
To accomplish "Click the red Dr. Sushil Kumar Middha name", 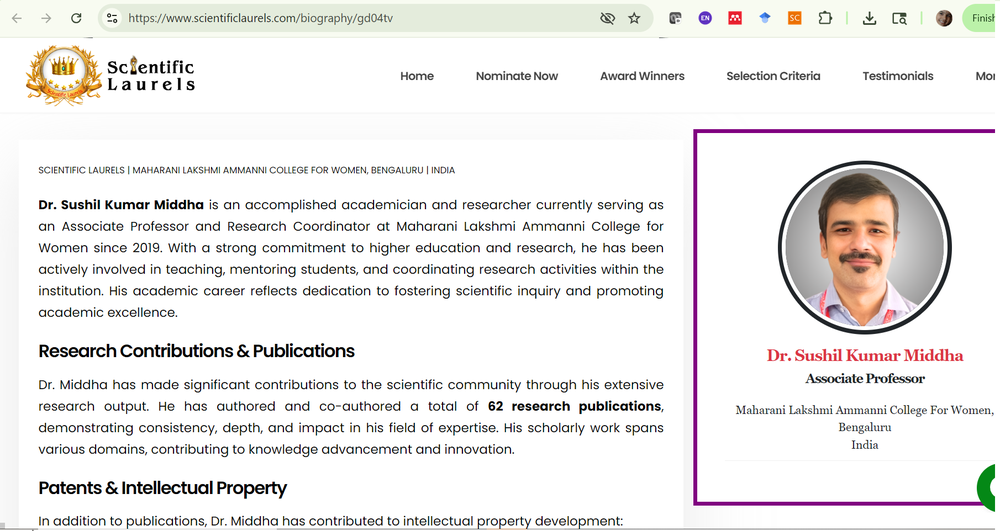I will tap(864, 355).
